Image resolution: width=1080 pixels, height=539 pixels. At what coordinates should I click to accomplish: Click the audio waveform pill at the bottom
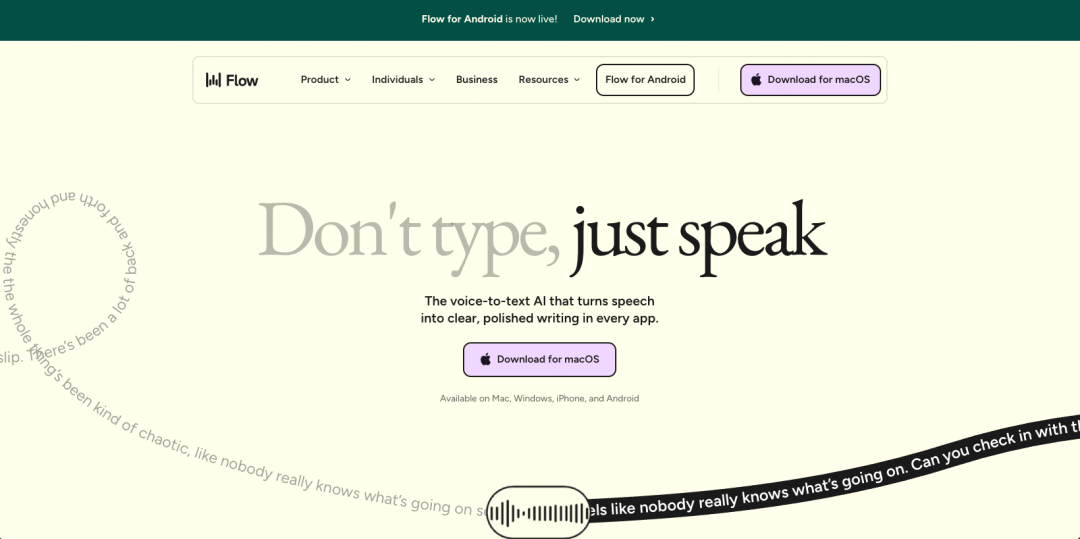538,512
